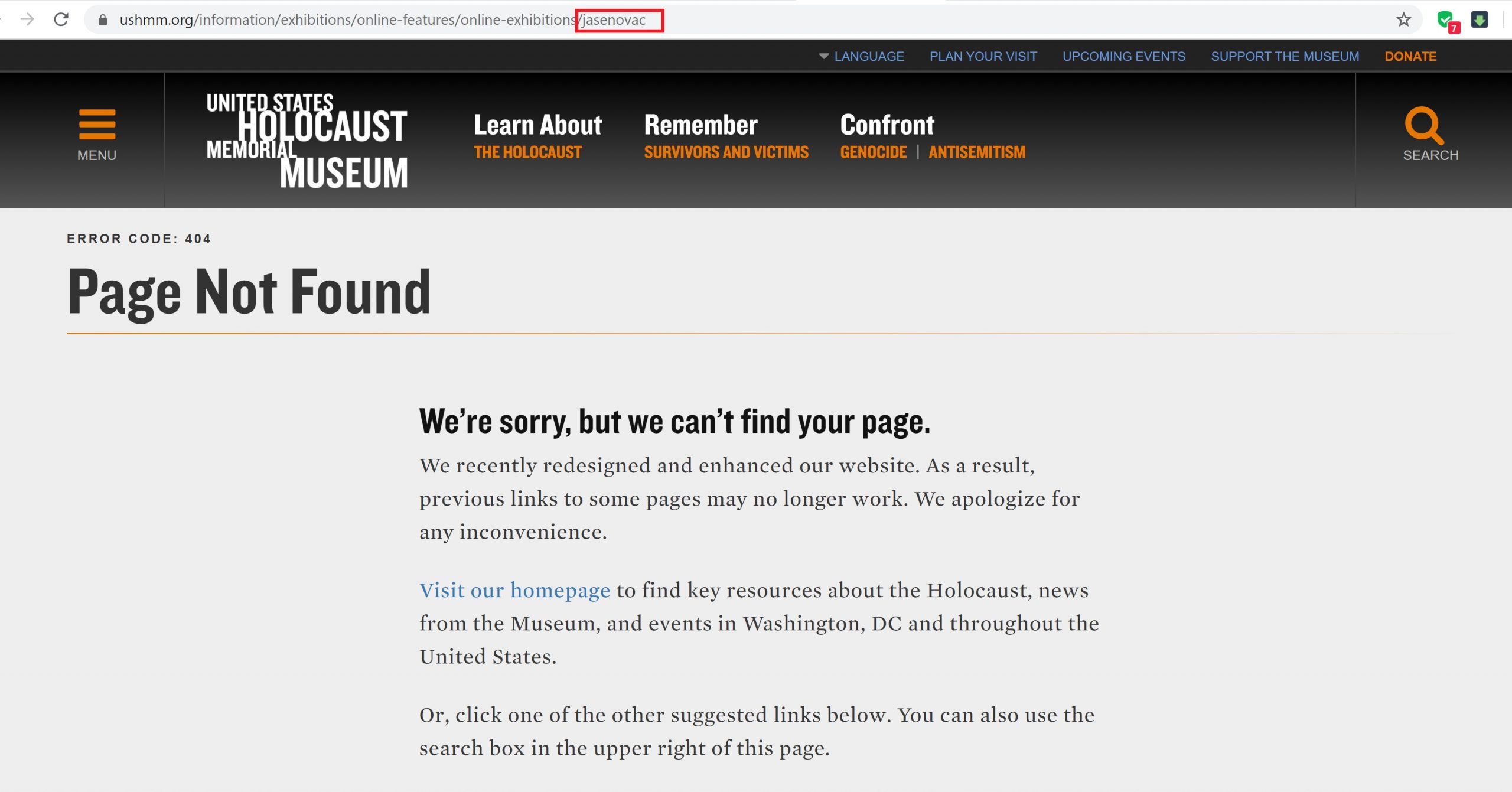The width and height of the screenshot is (1512, 792).
Task: Open UPCOMING EVENTS menu link
Action: click(x=1123, y=56)
